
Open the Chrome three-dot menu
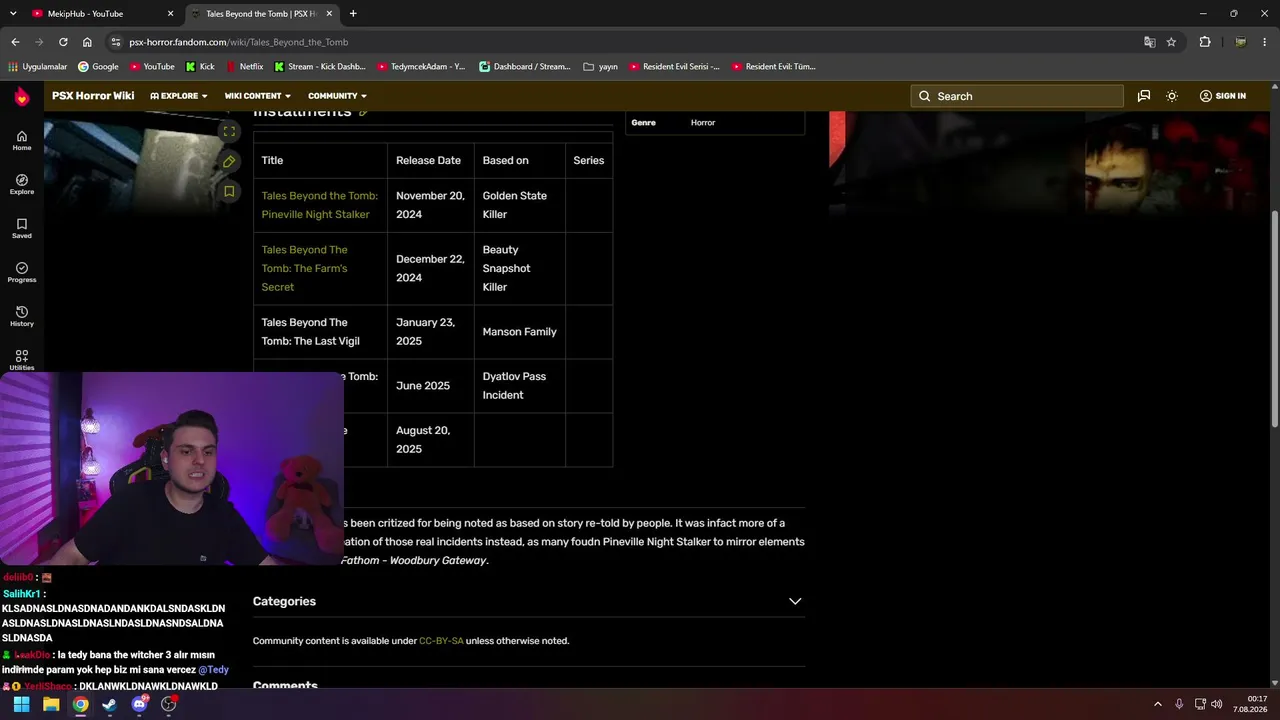tap(1265, 42)
